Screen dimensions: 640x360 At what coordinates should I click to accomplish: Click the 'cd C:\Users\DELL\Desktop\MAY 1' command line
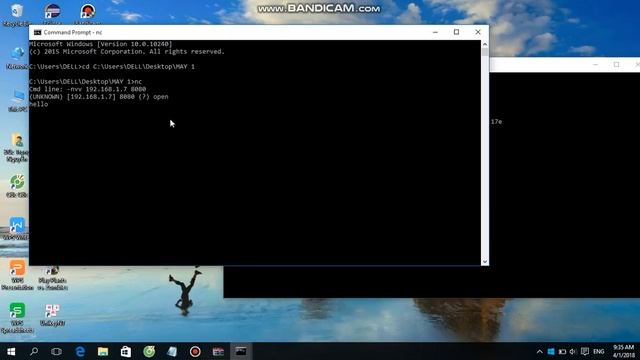click(x=138, y=67)
